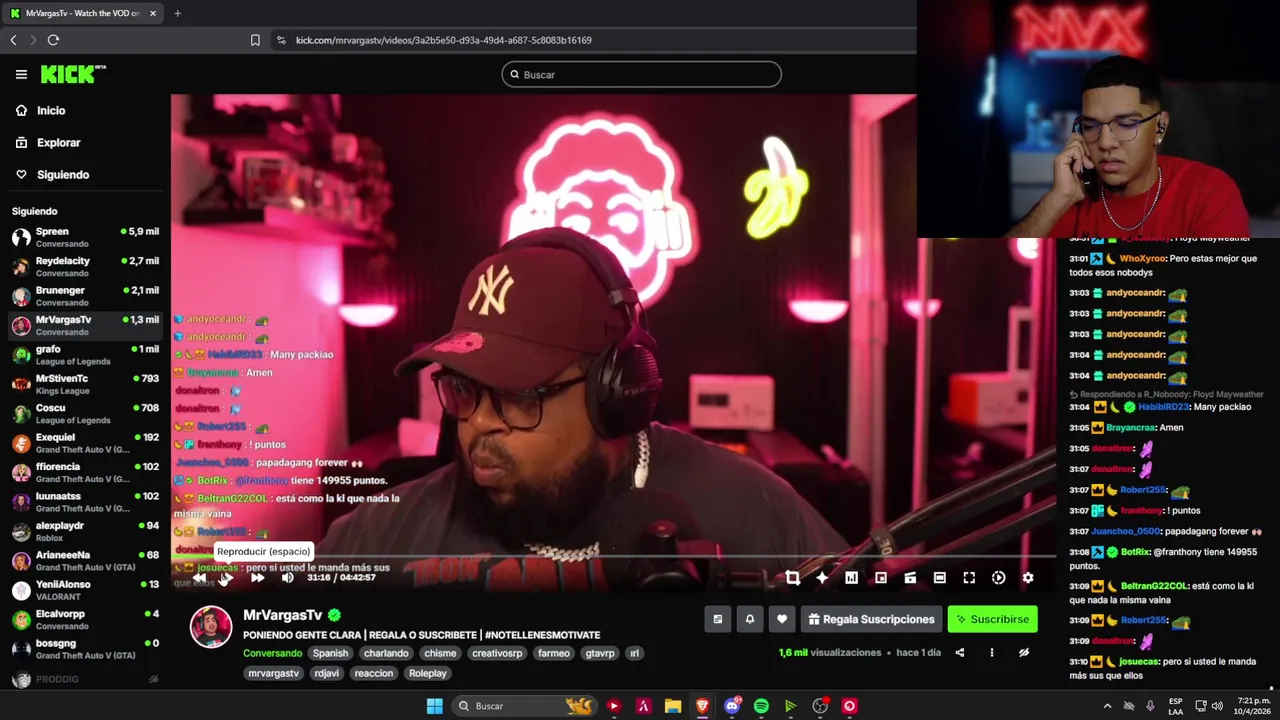Screen dimensions: 1280x720
Task: Open Spreen channel in following list
Action: pyautogui.click(x=85, y=237)
